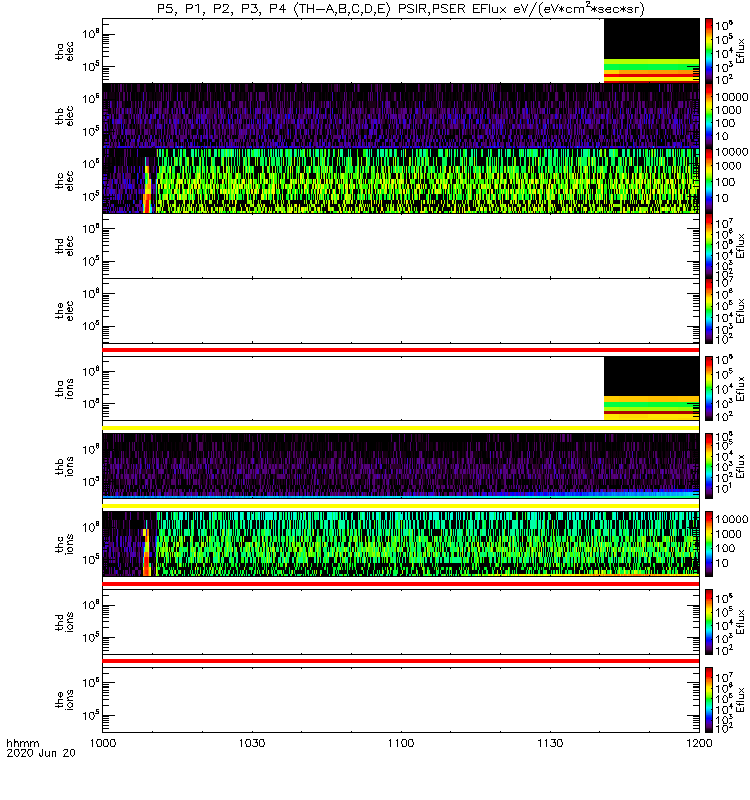Click the 'tha ions' panel axis label
The width and height of the screenshot is (750, 800).
click(x=64, y=389)
